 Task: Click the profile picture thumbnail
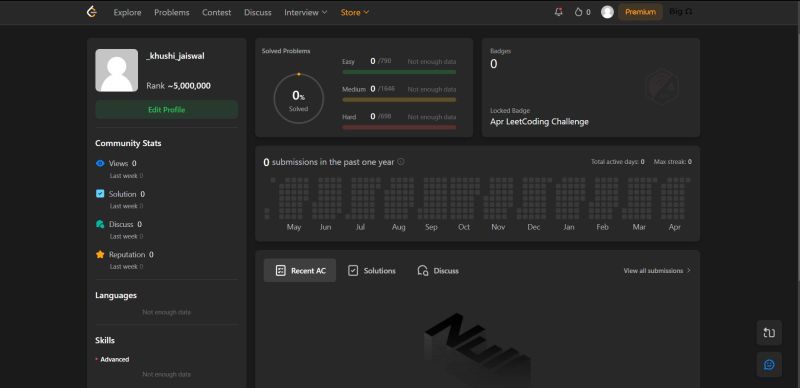(116, 70)
